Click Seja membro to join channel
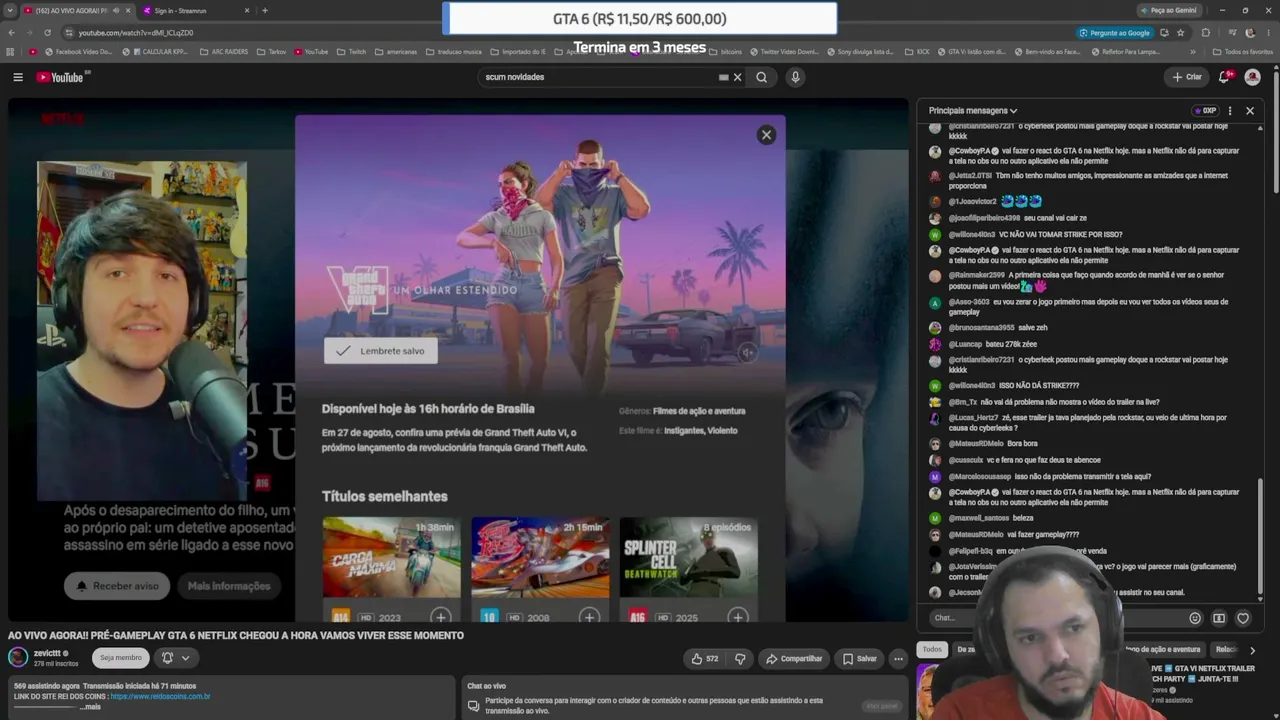 (x=121, y=657)
